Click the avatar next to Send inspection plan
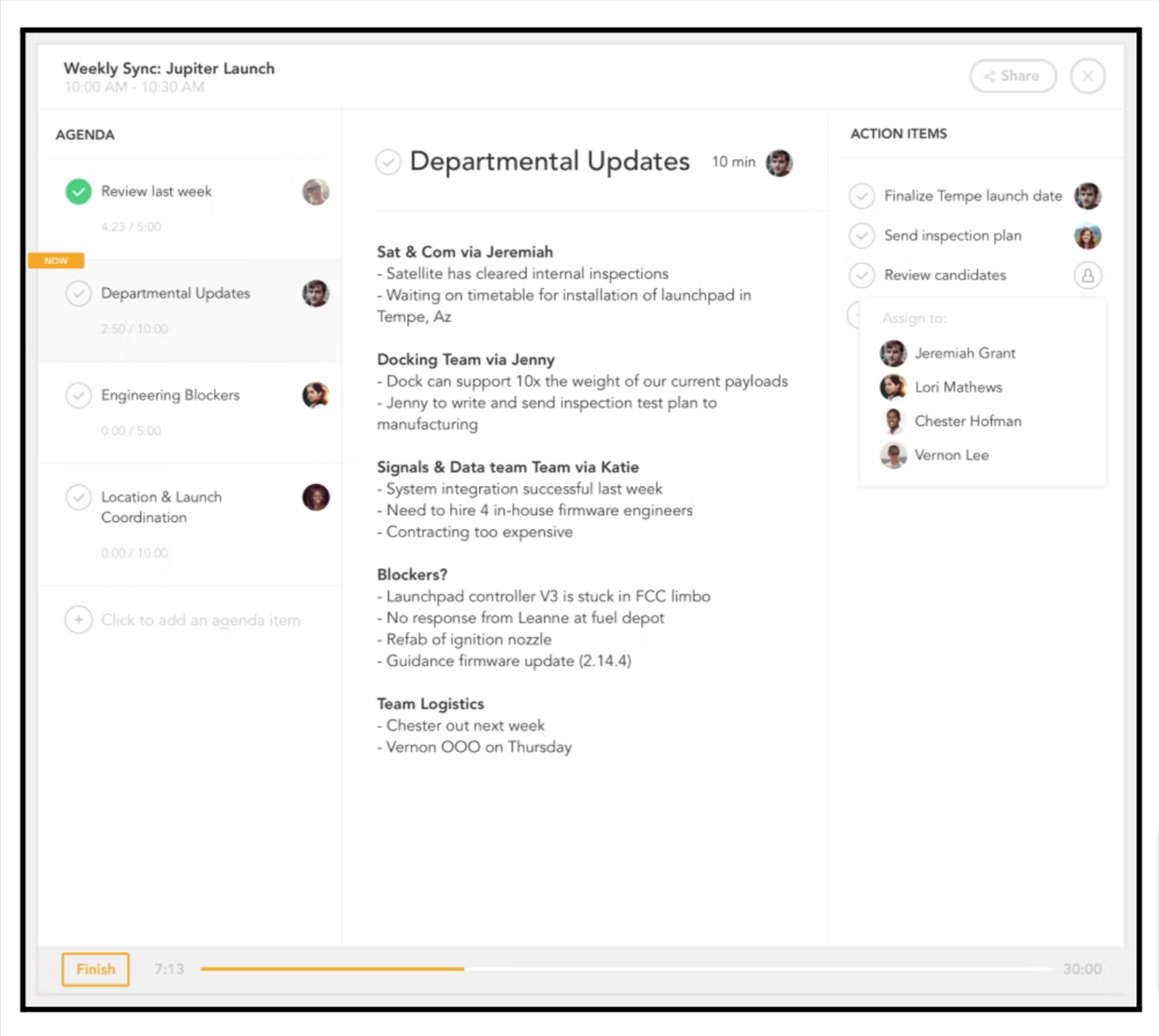1159x1036 pixels. coord(1088,236)
